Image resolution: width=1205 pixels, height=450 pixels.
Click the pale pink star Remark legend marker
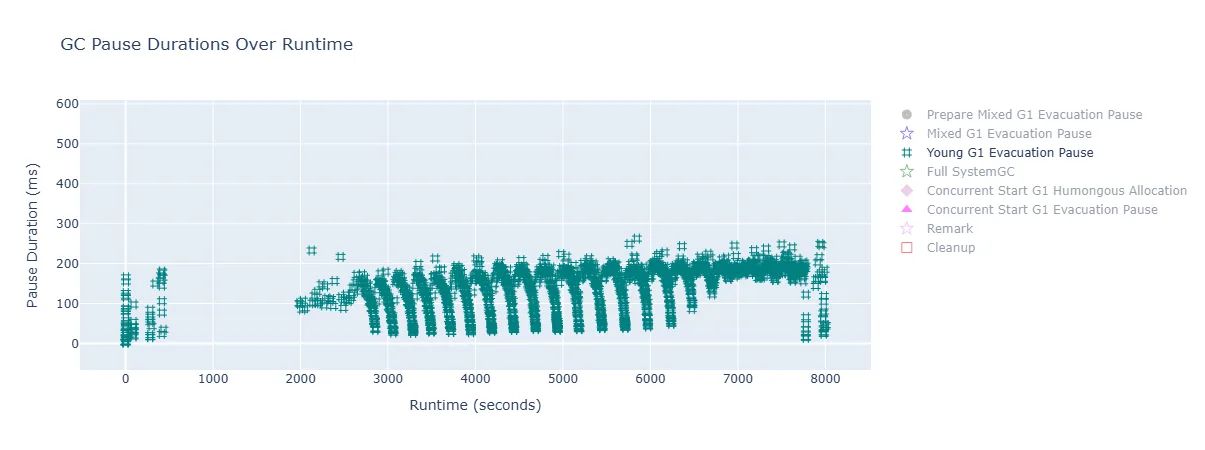(x=907, y=229)
